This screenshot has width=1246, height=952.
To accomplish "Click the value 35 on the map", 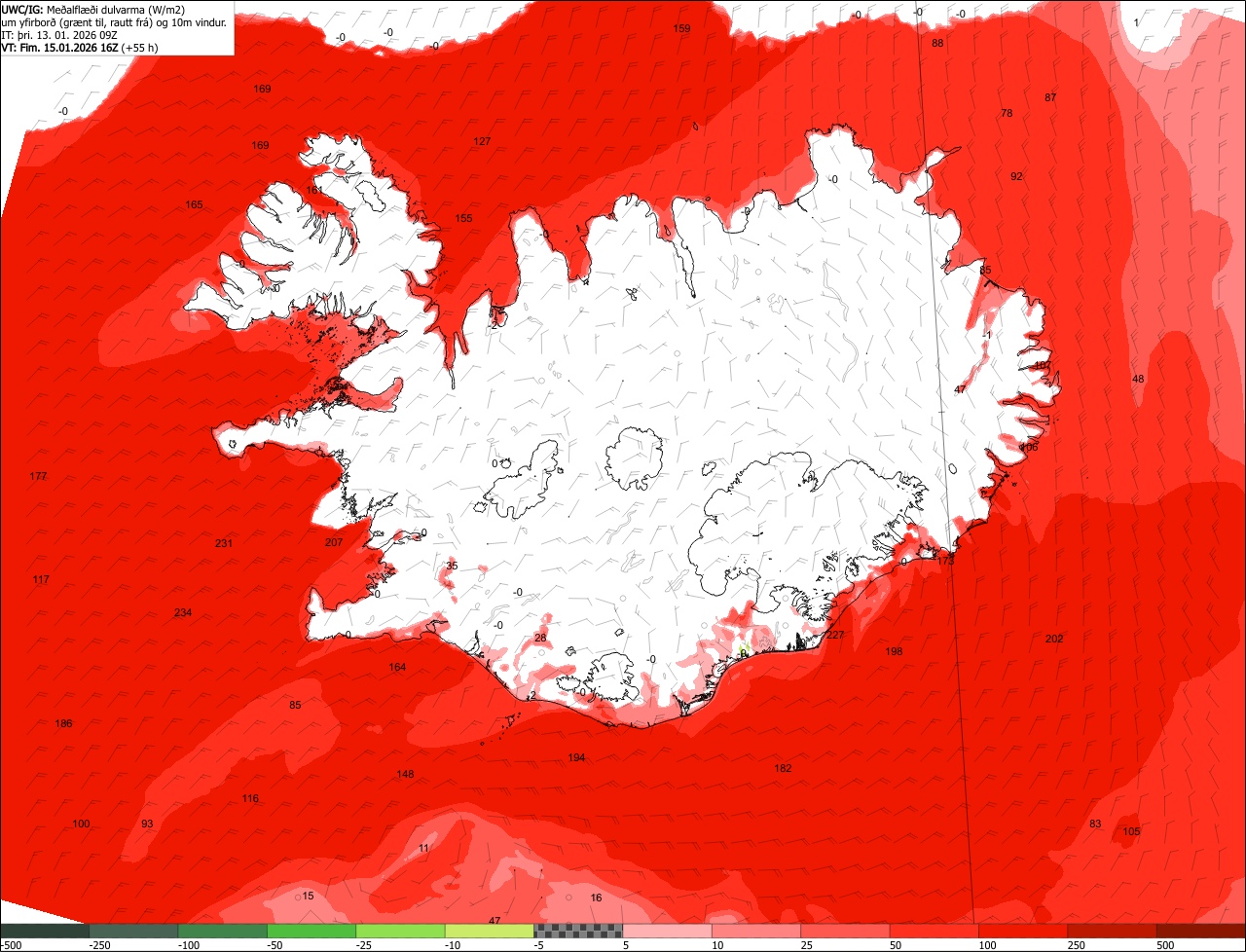I will click(x=451, y=566).
